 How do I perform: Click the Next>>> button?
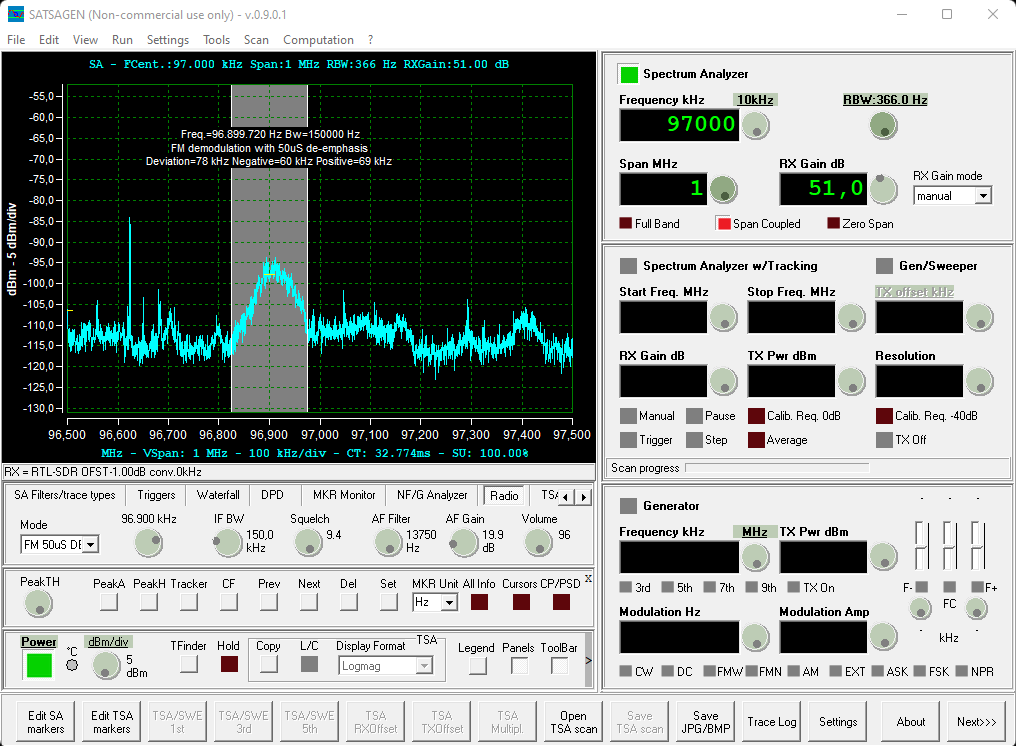tap(976, 722)
